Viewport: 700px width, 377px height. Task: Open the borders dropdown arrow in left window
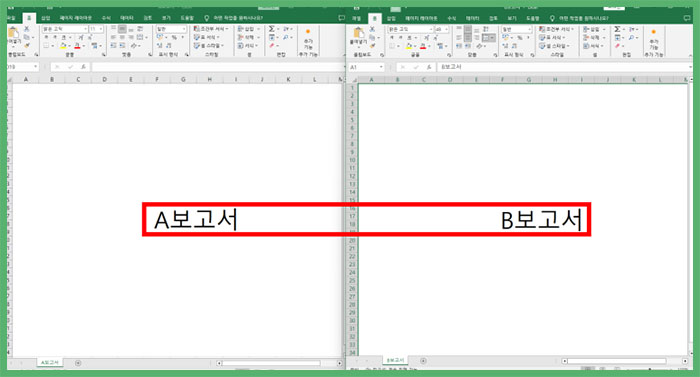pyautogui.click(x=53, y=46)
